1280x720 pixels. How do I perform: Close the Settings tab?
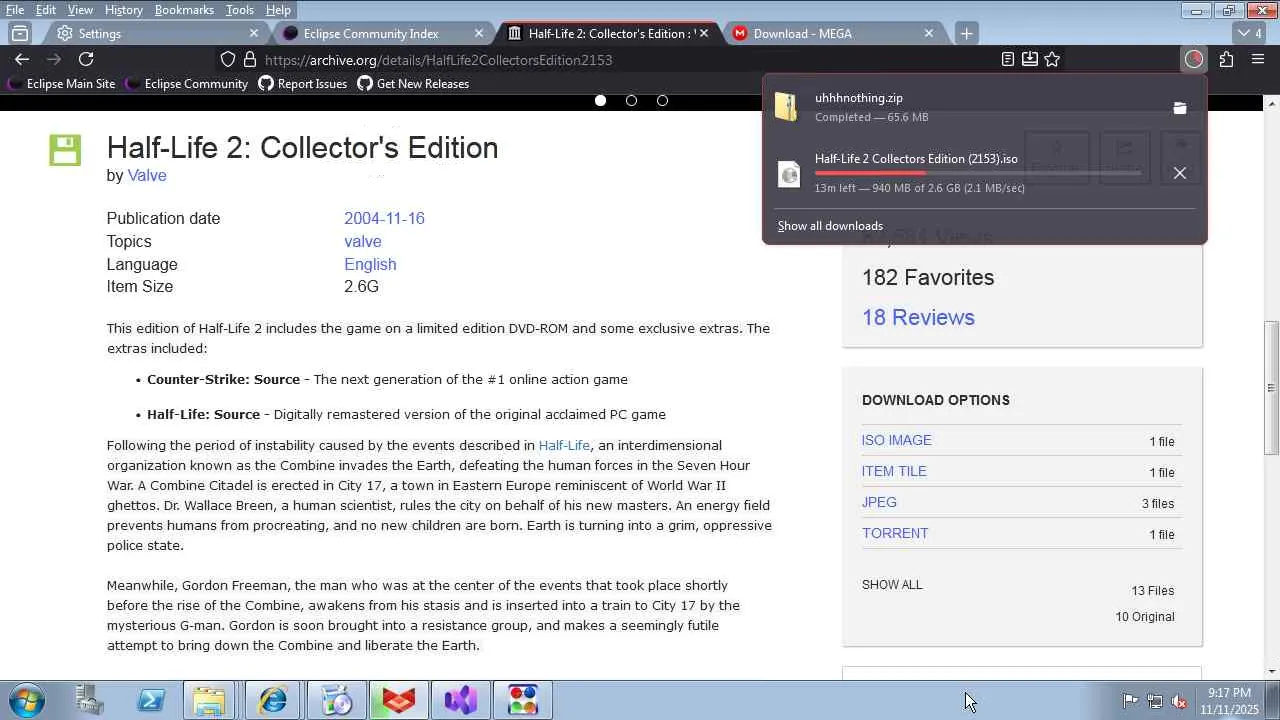[x=254, y=33]
